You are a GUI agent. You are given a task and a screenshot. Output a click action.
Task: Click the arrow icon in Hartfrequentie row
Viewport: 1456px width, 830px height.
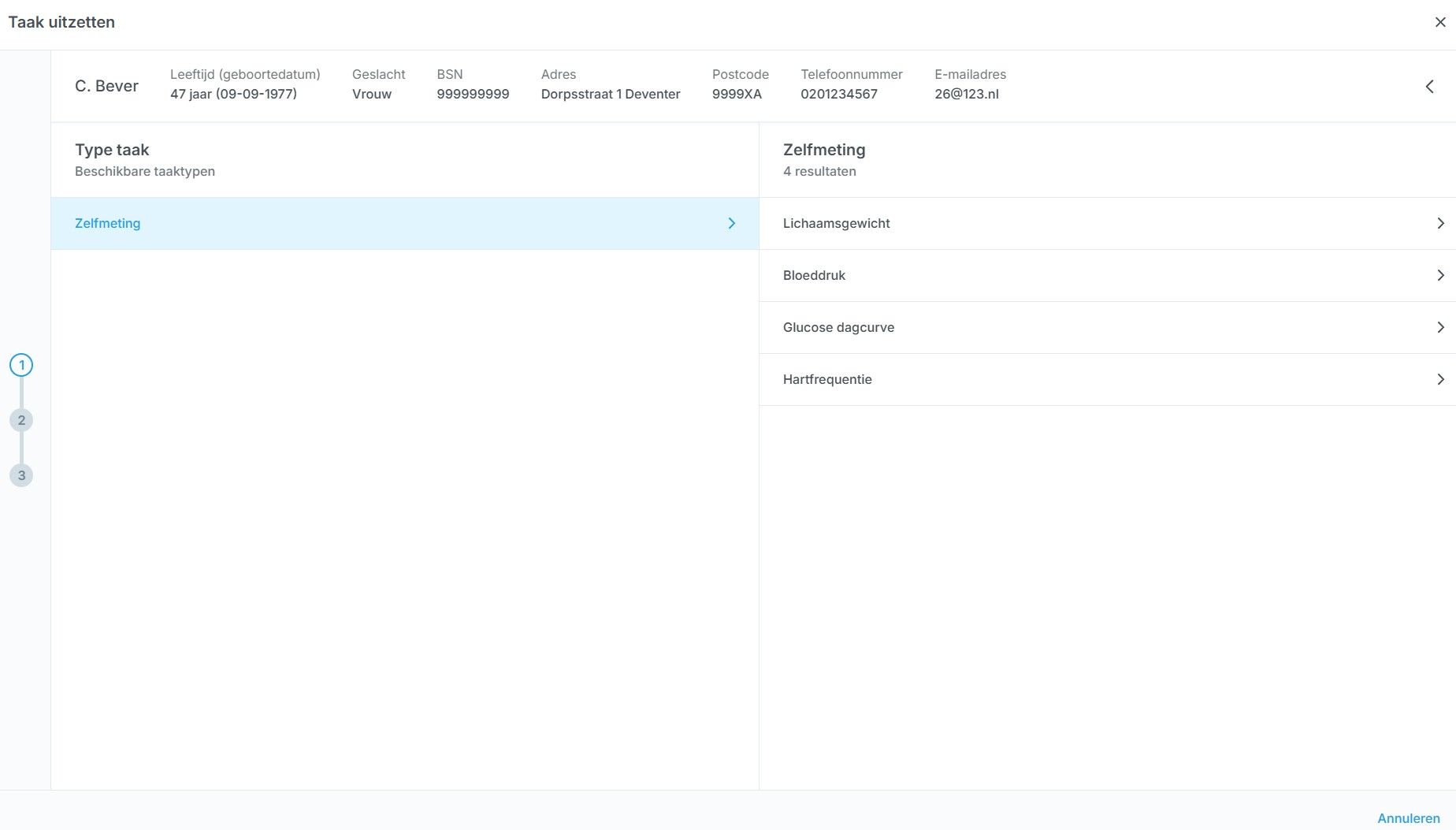[1440, 380]
